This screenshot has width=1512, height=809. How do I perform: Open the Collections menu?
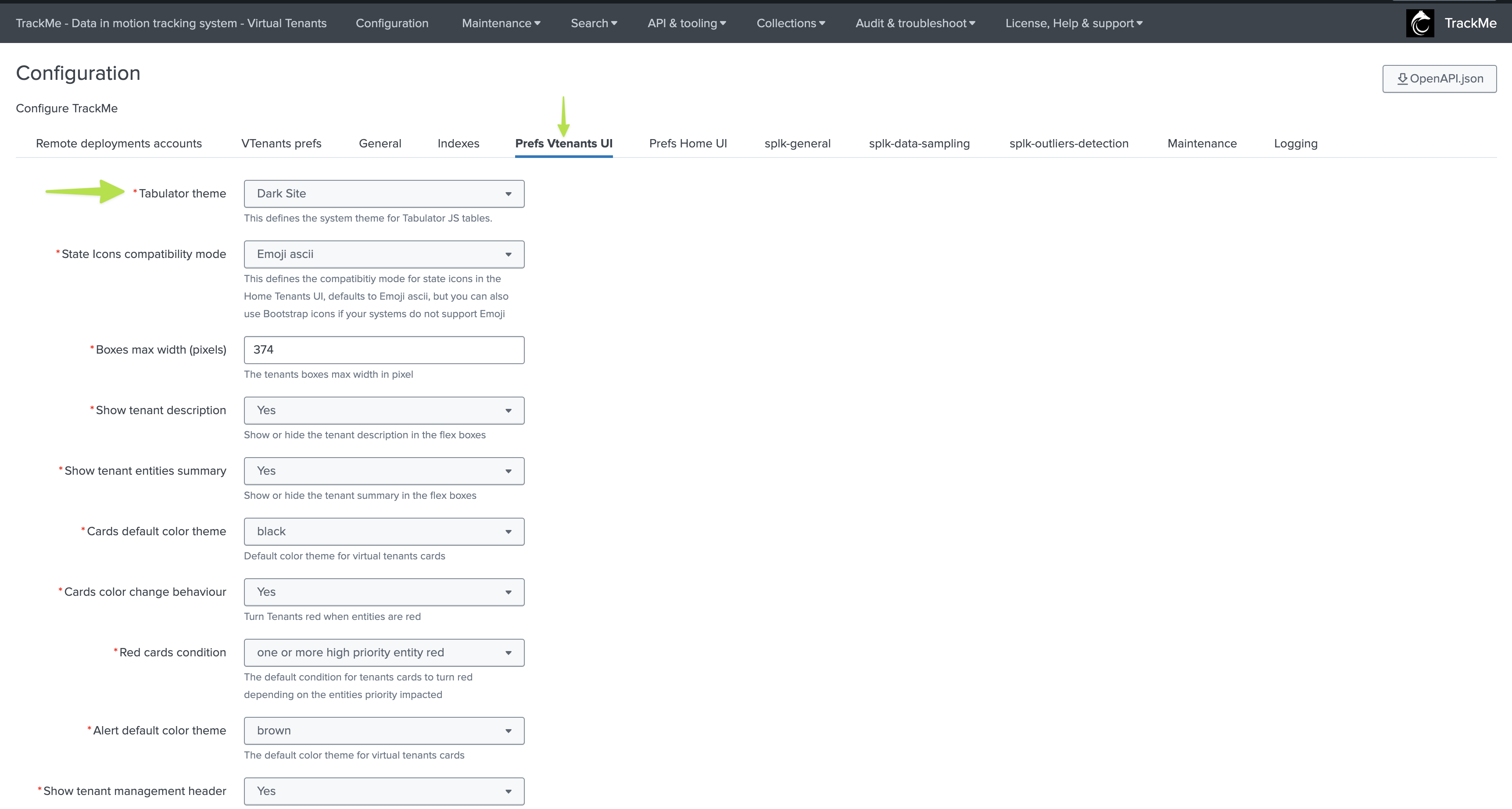[790, 24]
